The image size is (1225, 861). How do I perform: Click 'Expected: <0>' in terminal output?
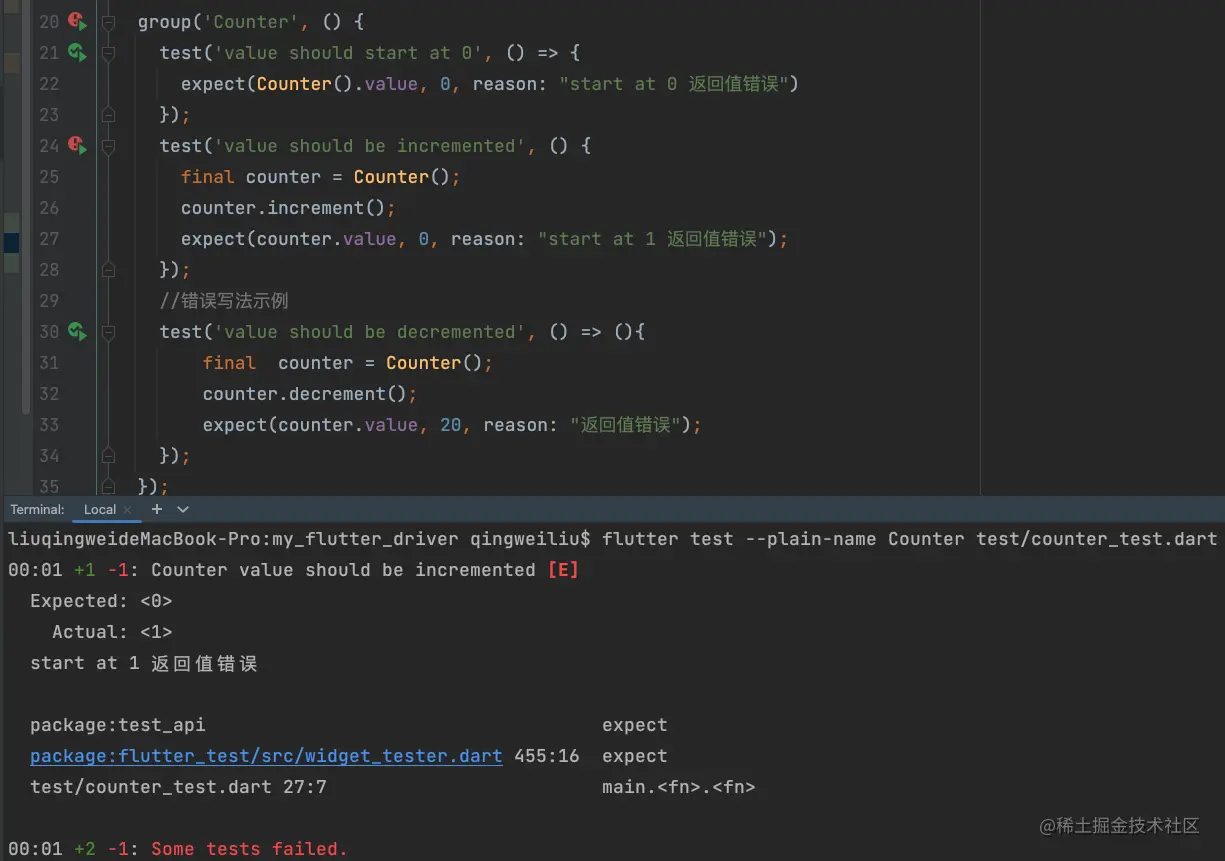click(101, 601)
